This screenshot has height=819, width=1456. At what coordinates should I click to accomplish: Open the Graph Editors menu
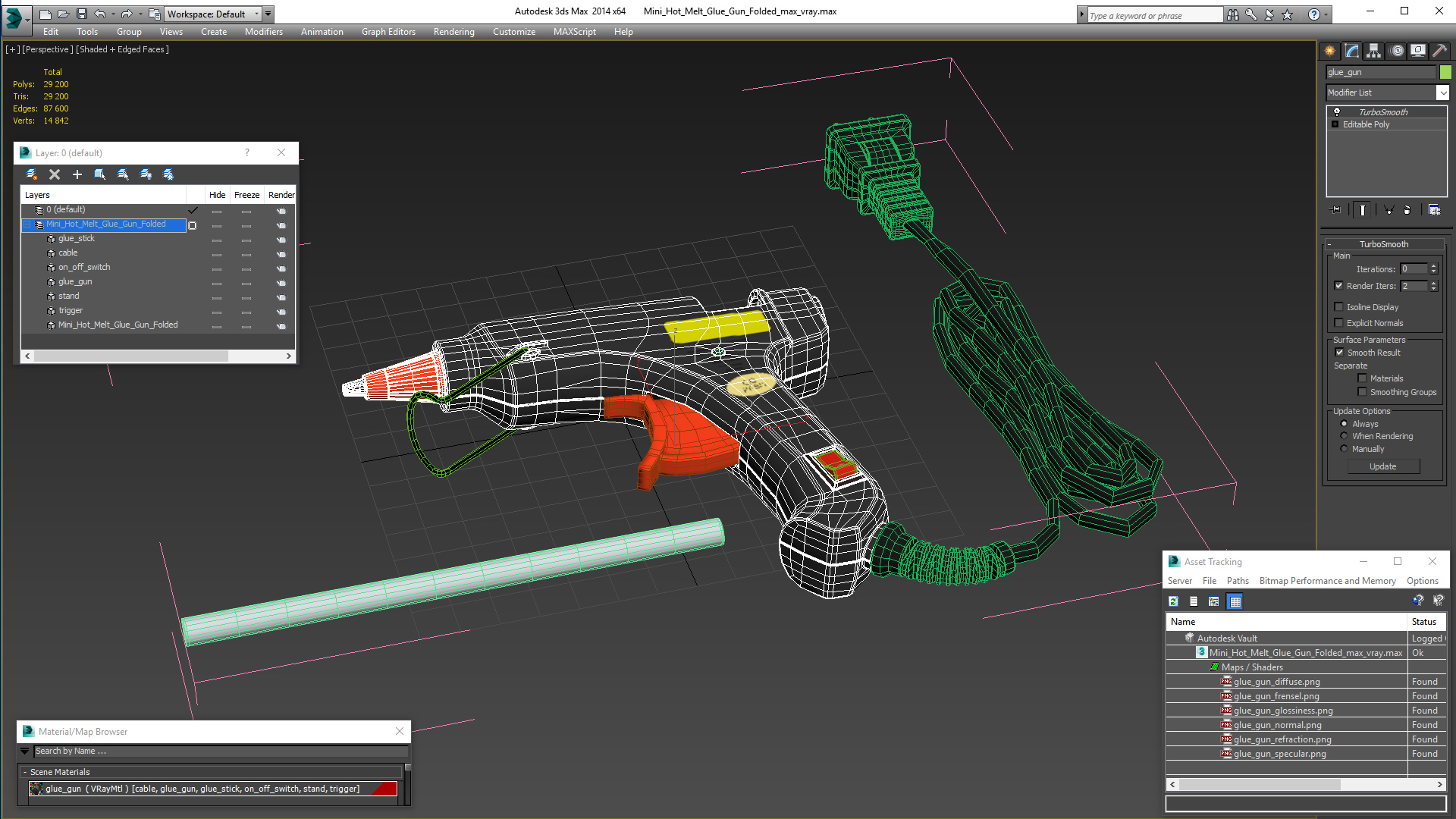click(x=388, y=32)
